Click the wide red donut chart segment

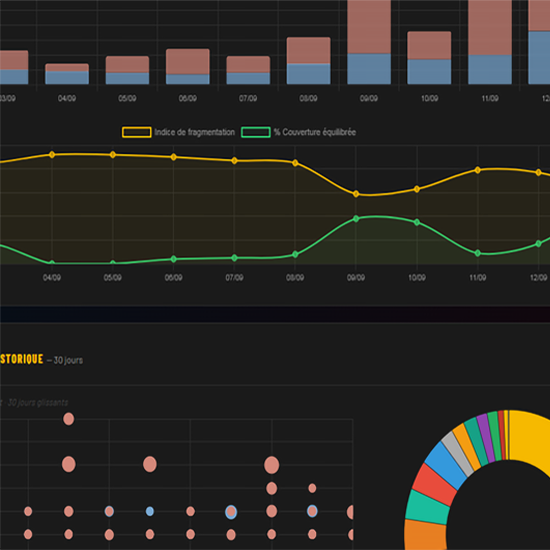tap(434, 485)
